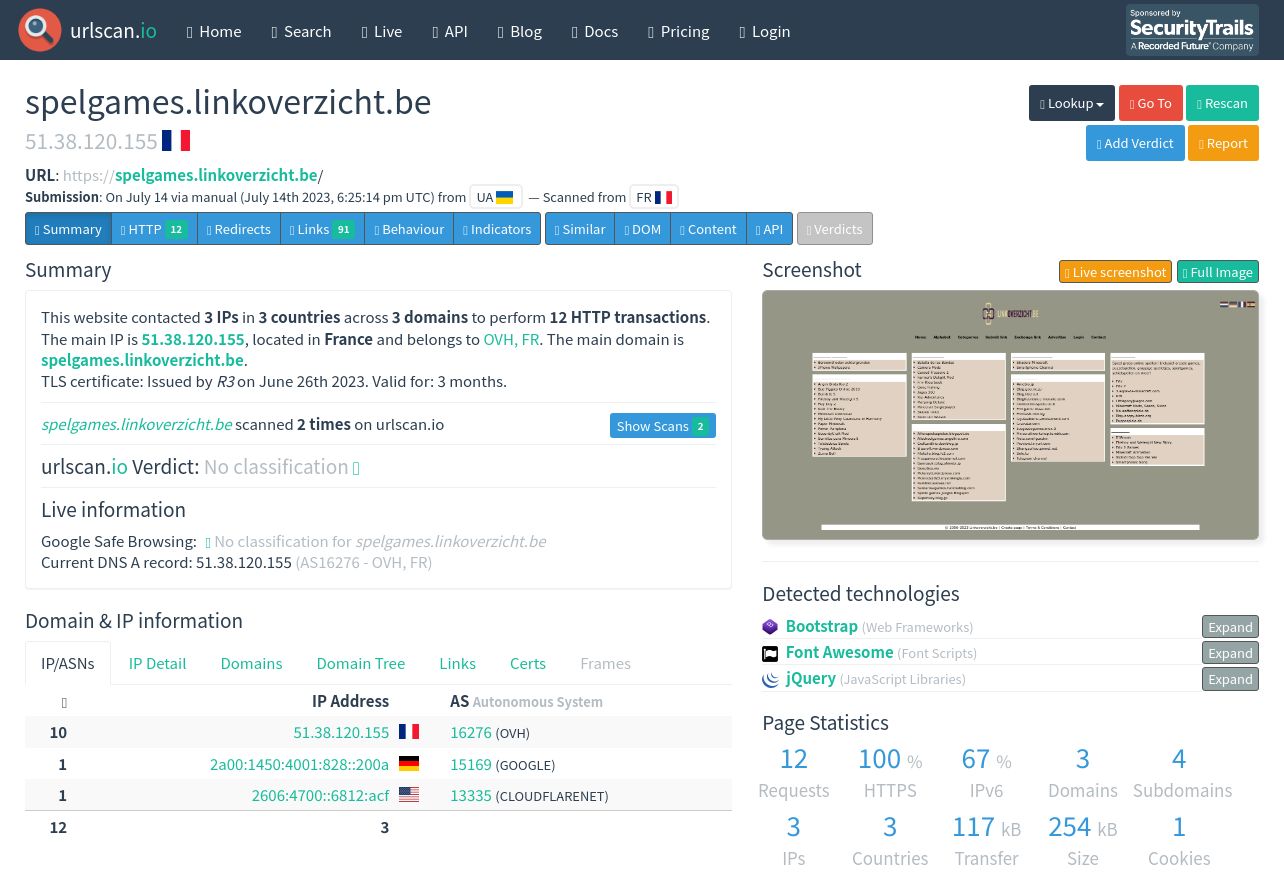This screenshot has width=1284, height=879.
Task: Open the DOM tab
Action: pos(643,228)
